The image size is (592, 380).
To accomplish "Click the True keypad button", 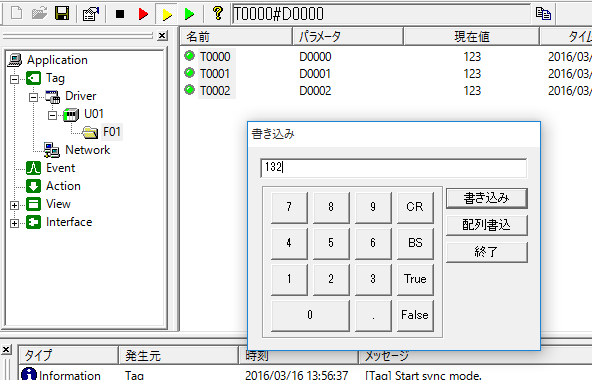I will (x=415, y=279).
